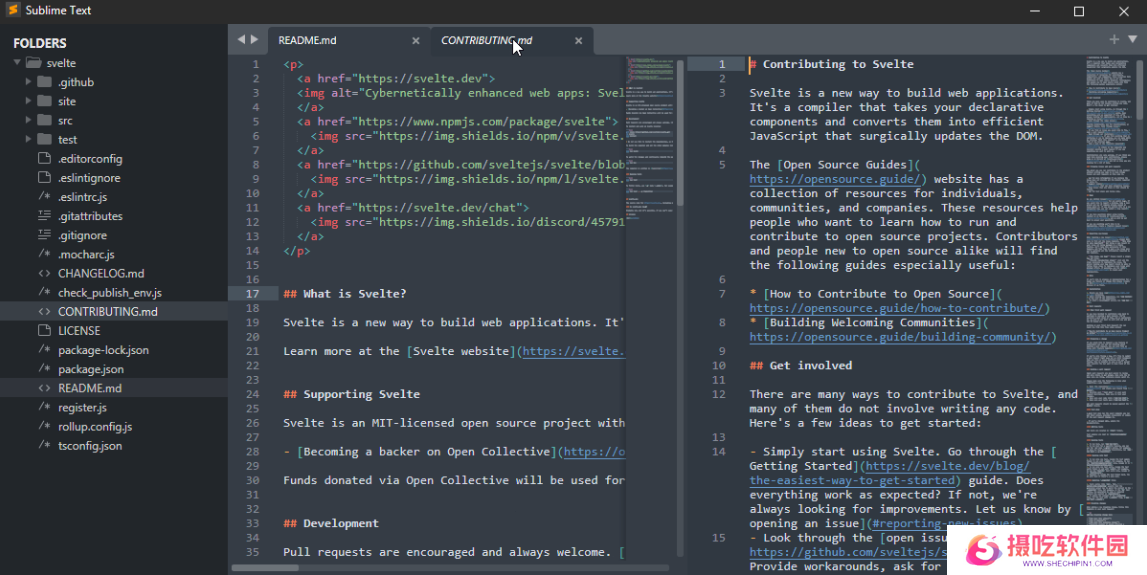Viewport: 1147px width, 575px height.
Task: Click the README.md sidebar markup icon
Action: 45,388
